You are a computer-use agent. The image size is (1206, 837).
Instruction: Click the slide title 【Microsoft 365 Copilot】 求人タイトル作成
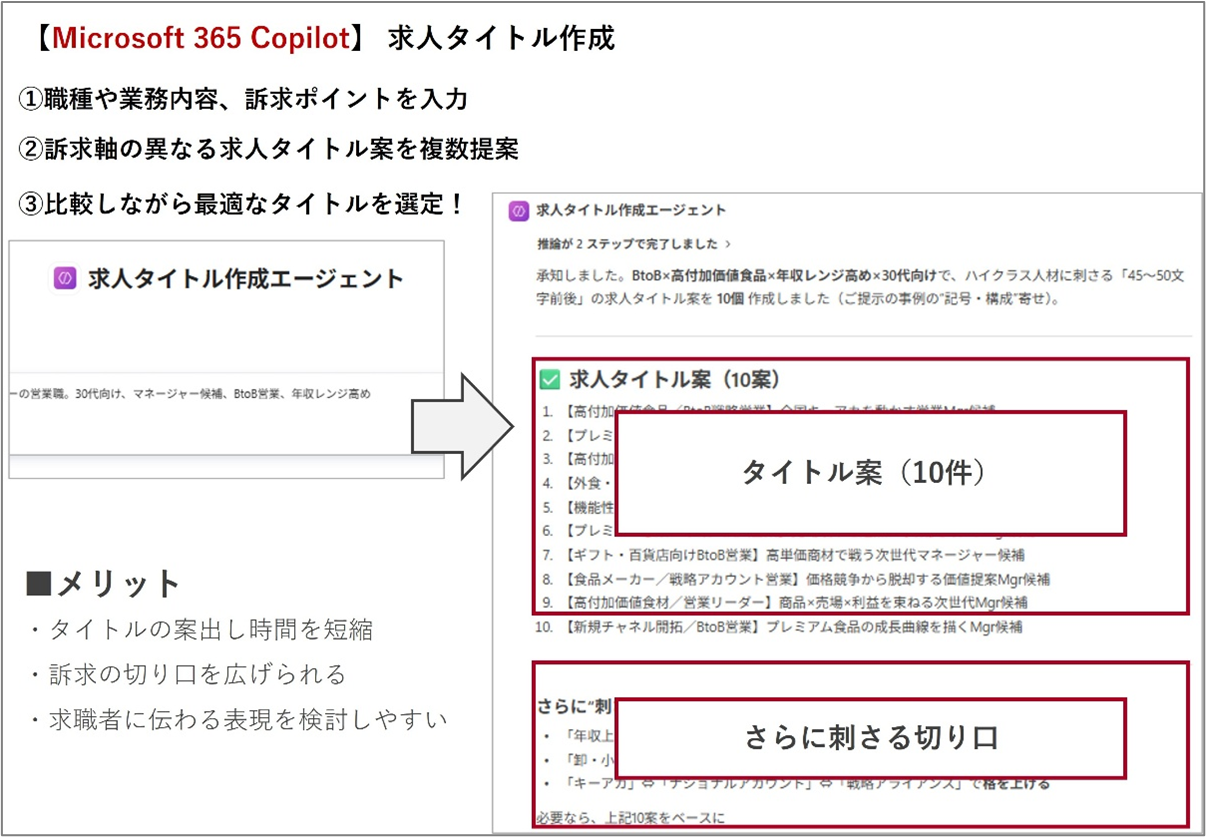click(x=322, y=38)
